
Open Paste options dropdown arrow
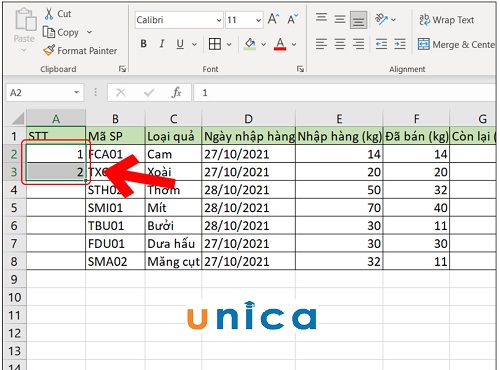24,50
